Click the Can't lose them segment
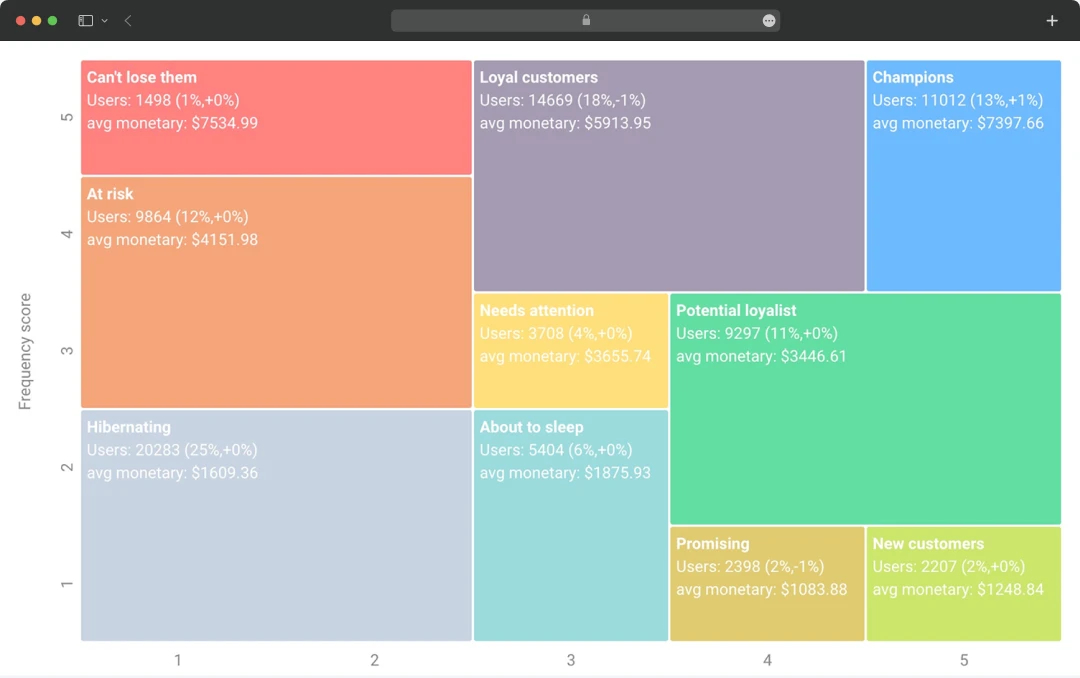 (x=276, y=115)
